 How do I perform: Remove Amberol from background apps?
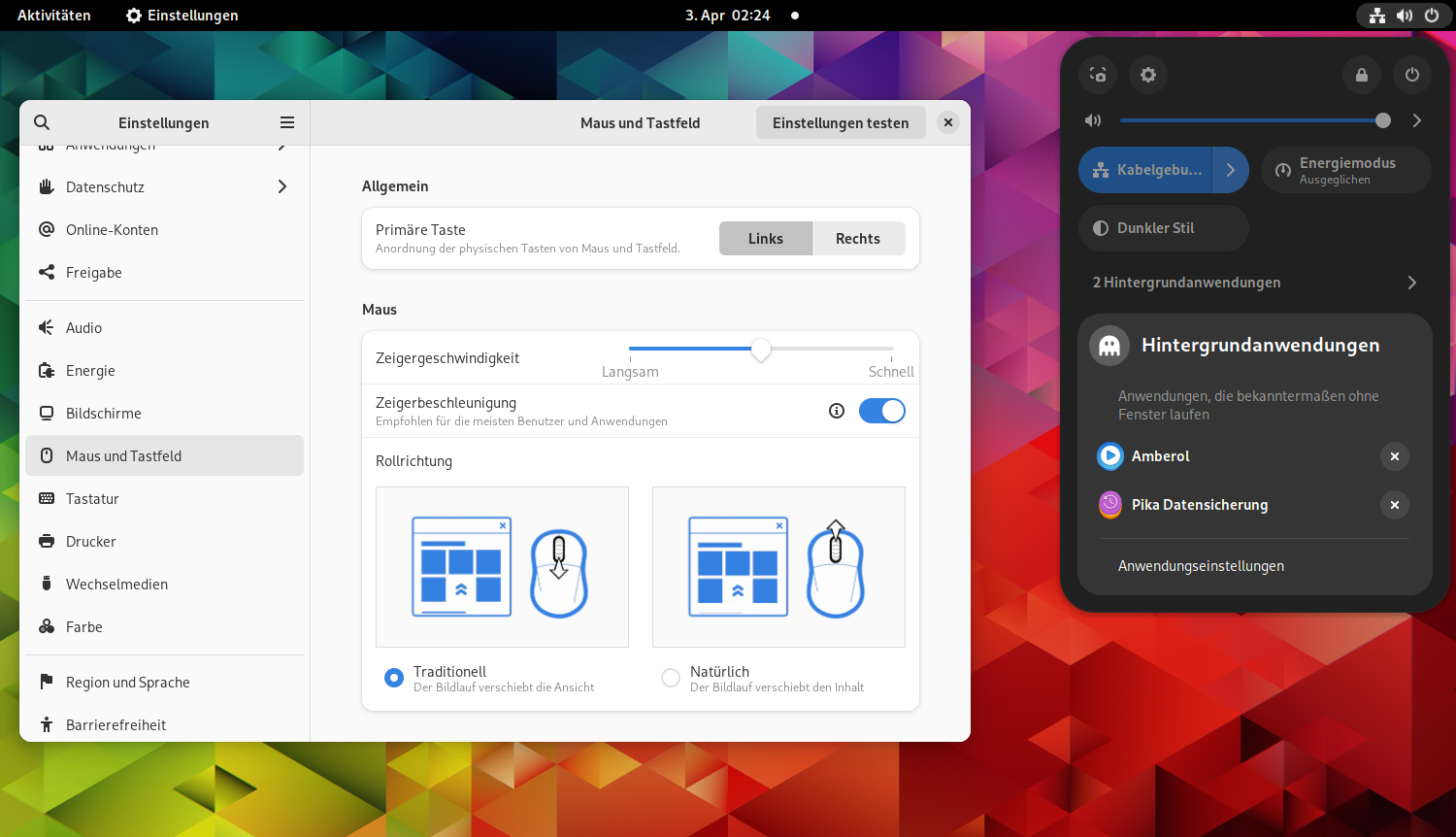[x=1395, y=456]
